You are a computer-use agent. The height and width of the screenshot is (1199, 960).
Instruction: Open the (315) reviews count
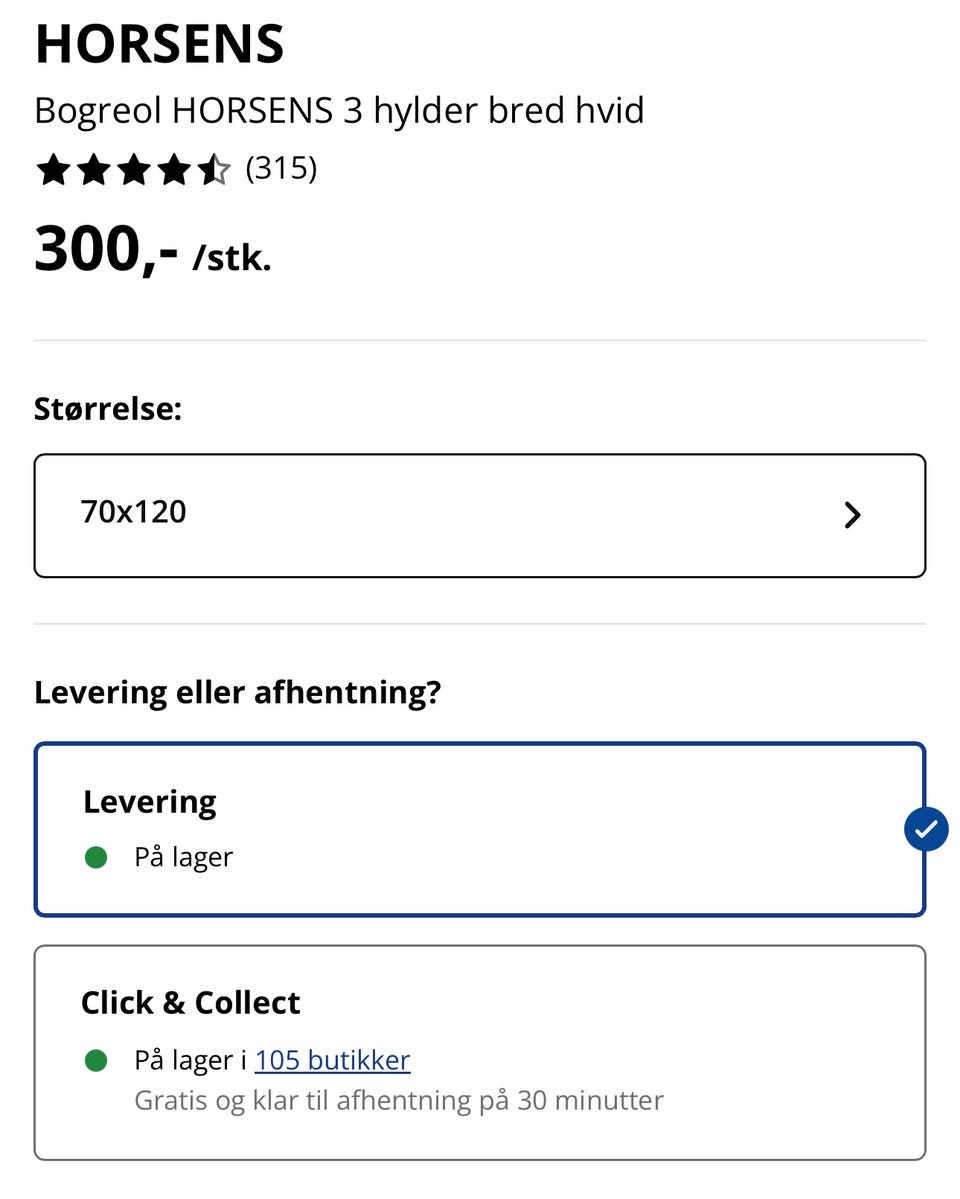pos(281,169)
